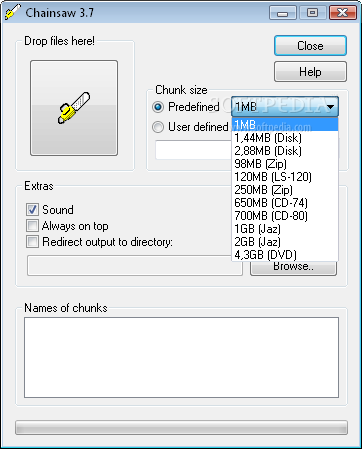Viewport: 362px width, 449px height.
Task: Select the Predefined radio button
Action: (158, 107)
